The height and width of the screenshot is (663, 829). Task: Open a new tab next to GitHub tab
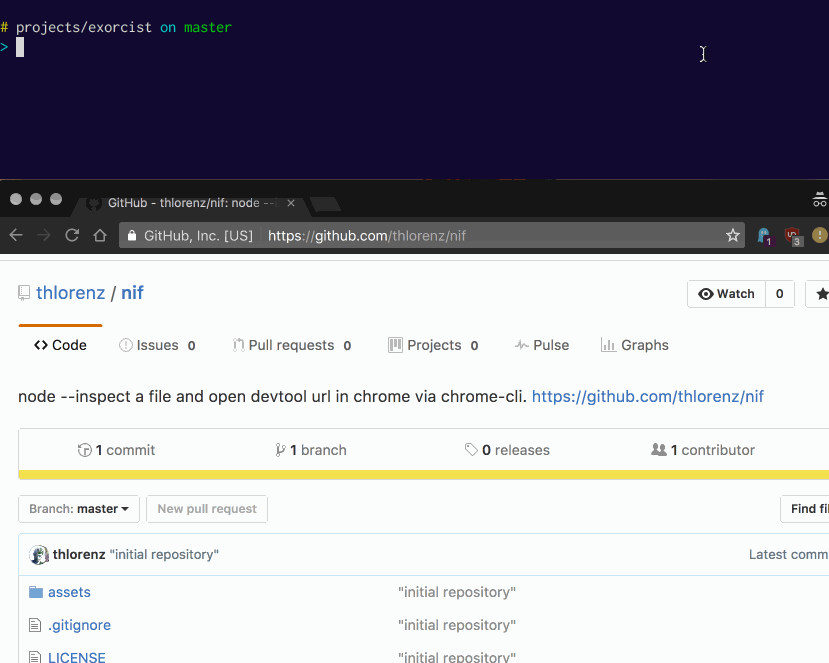(x=325, y=204)
